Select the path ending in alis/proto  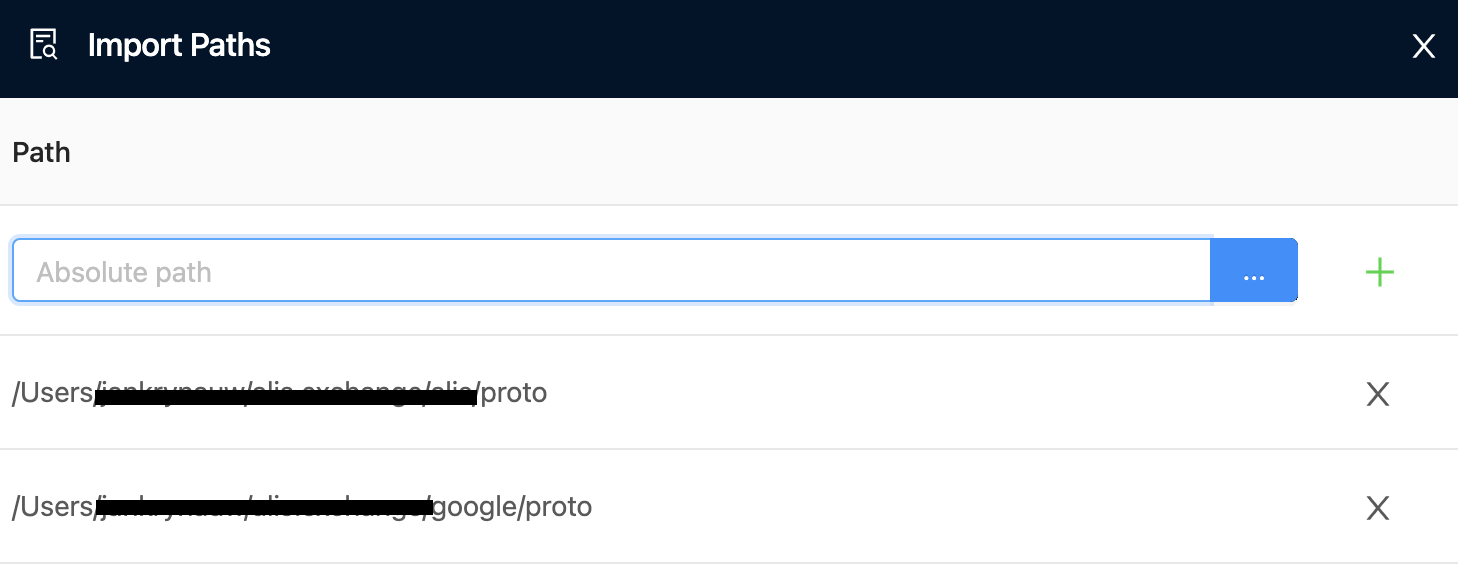click(x=280, y=393)
